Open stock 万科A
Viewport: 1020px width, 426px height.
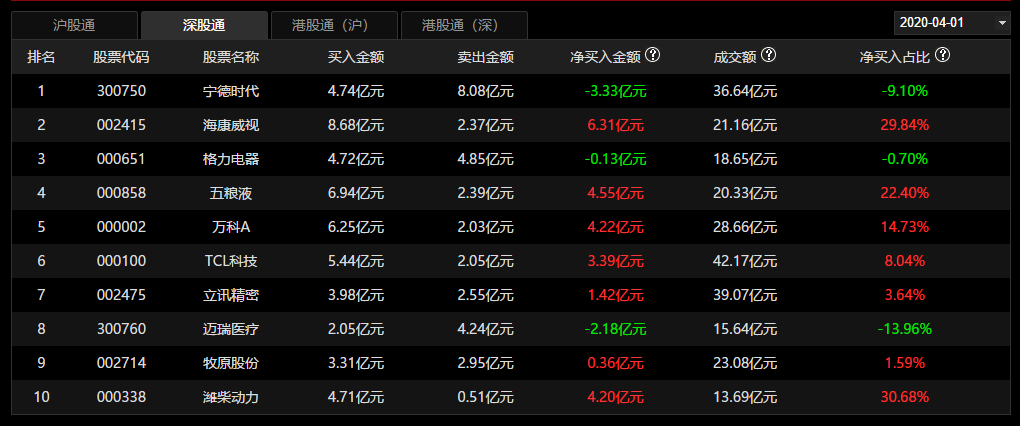[231, 227]
